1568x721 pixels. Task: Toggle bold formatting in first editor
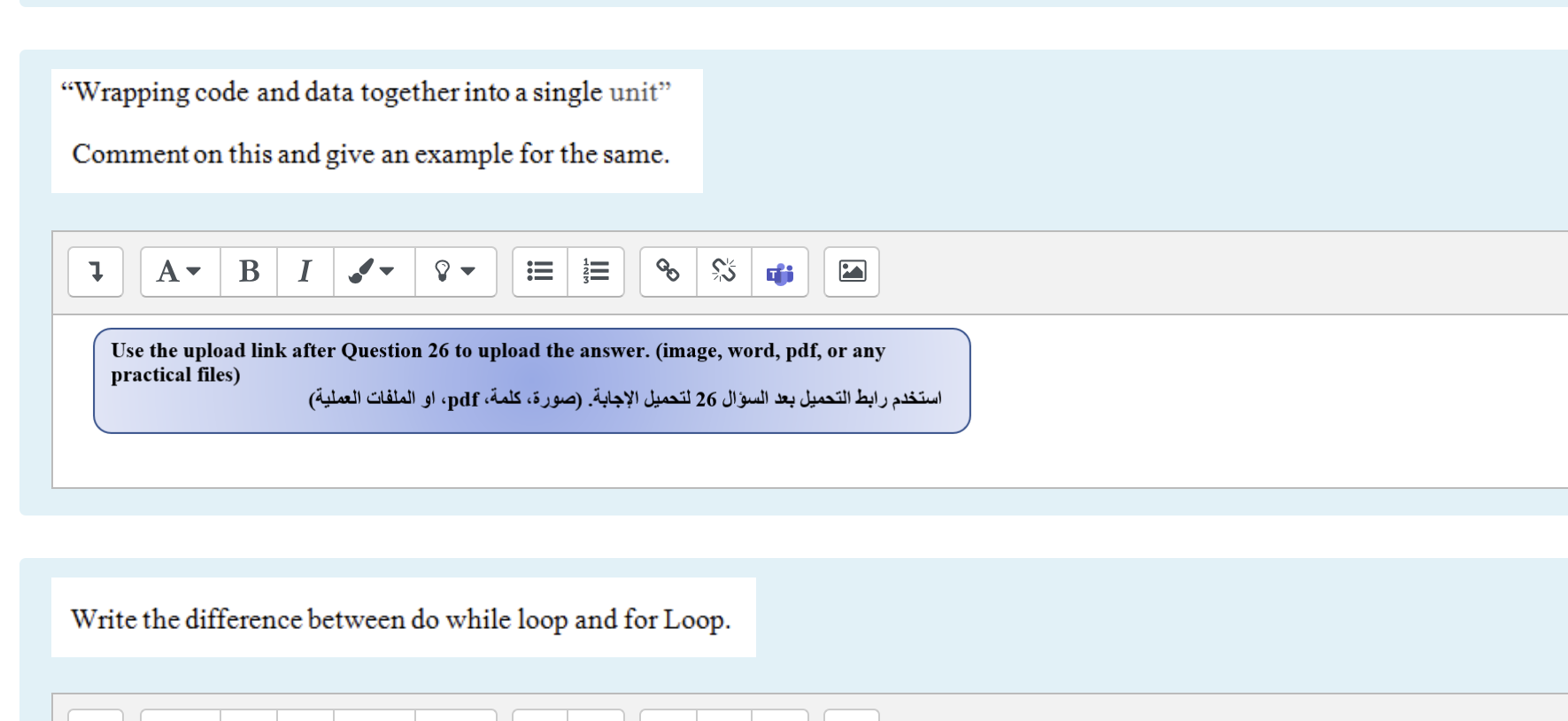tap(249, 272)
